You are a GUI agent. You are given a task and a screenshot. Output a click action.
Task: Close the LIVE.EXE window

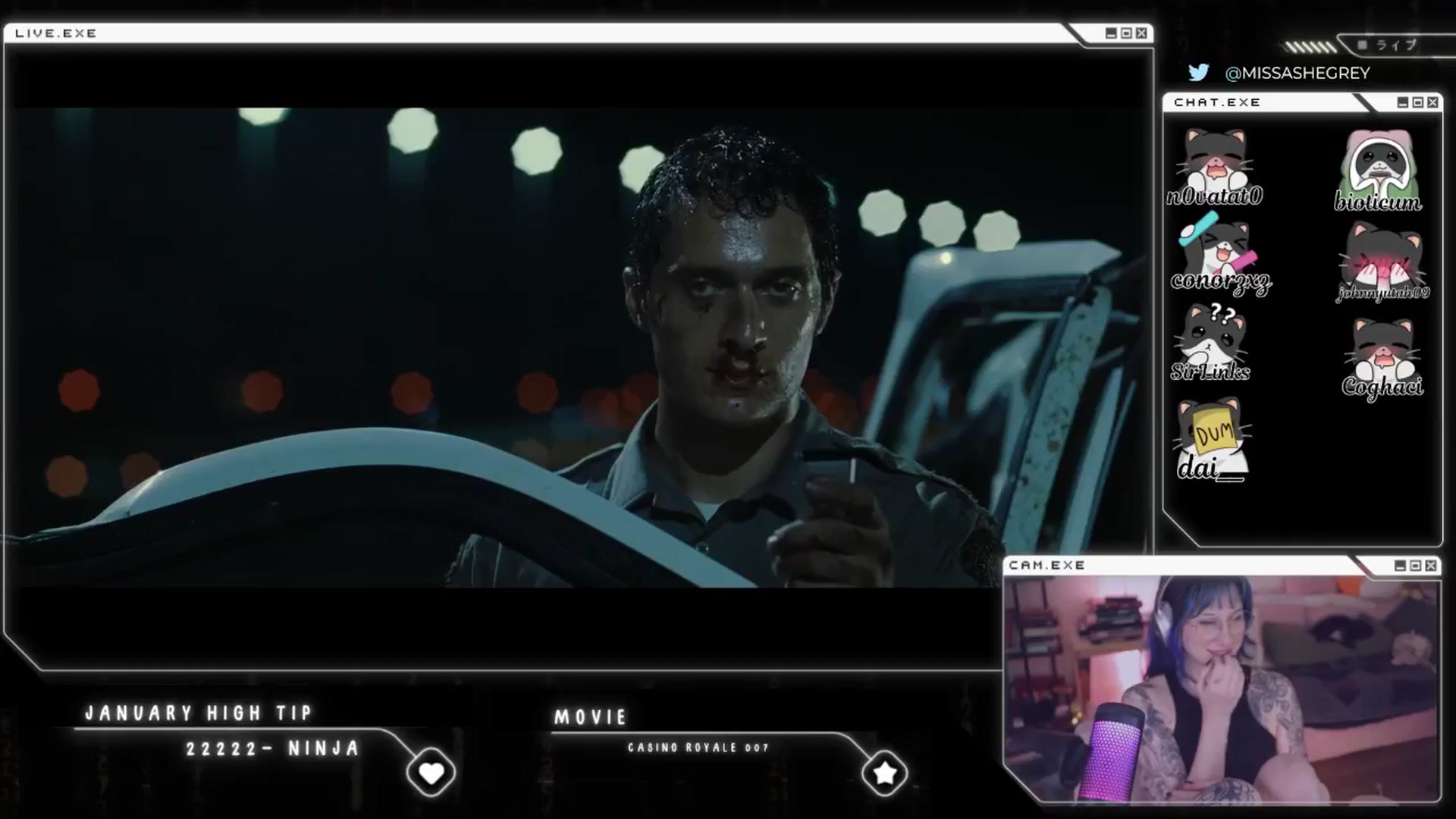click(x=1141, y=33)
